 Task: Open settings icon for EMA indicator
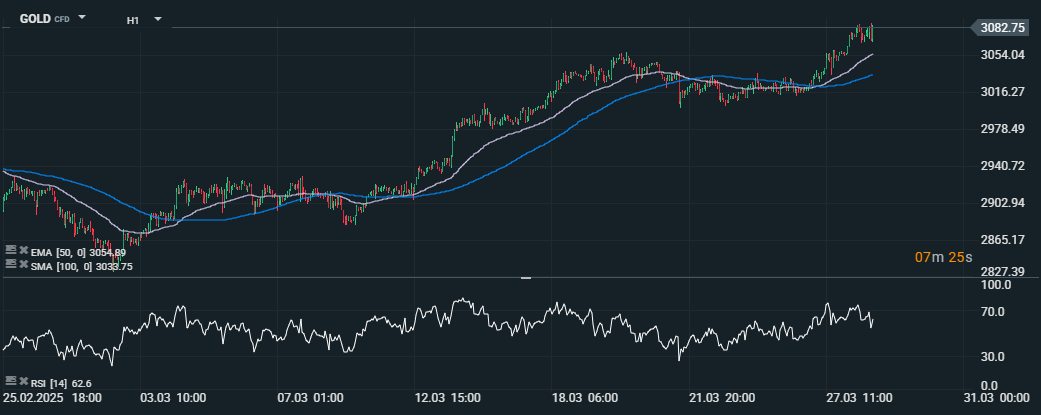[10, 250]
